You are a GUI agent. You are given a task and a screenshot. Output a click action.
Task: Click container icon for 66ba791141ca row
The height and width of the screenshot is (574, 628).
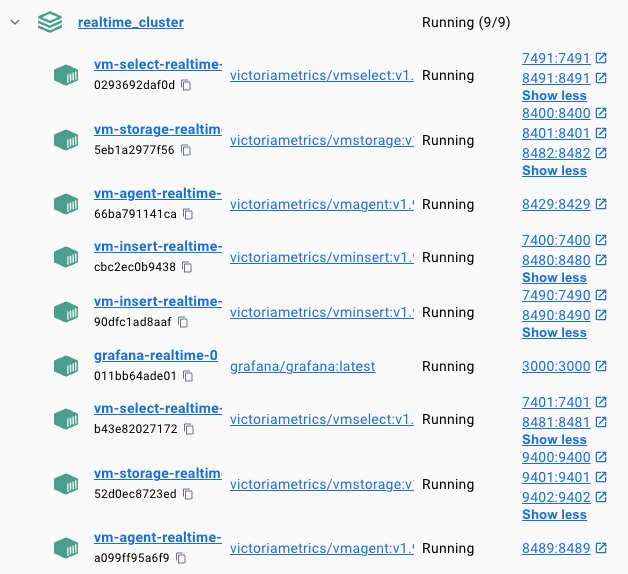pos(66,204)
